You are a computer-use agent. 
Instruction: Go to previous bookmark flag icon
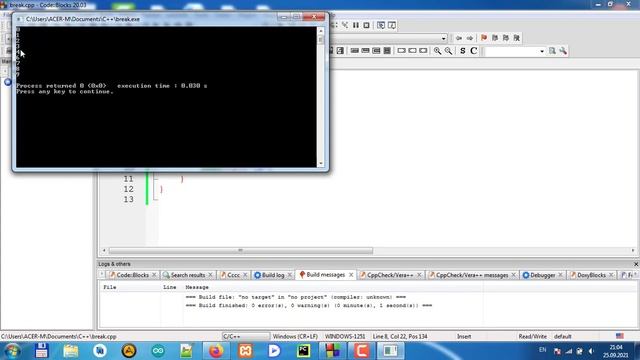click(x=495, y=38)
